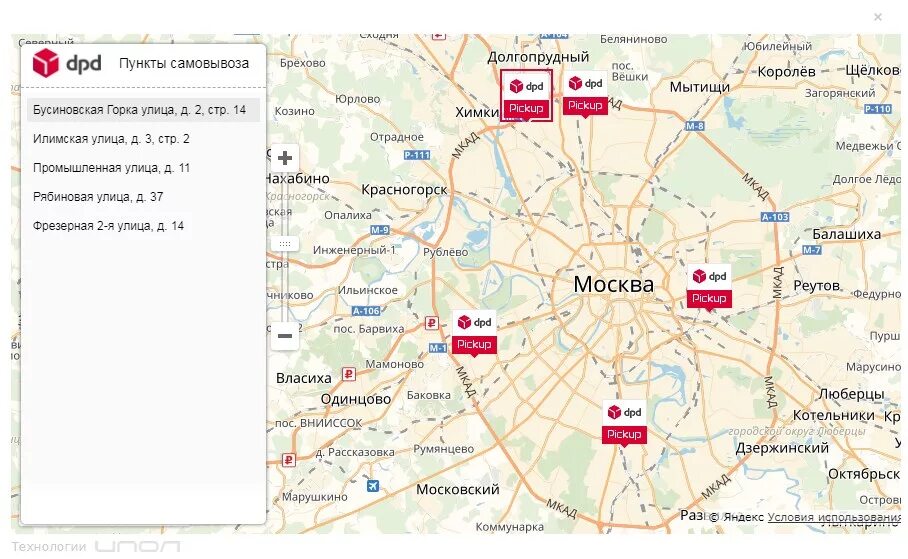Click the A-106 road shield

pos(366,310)
